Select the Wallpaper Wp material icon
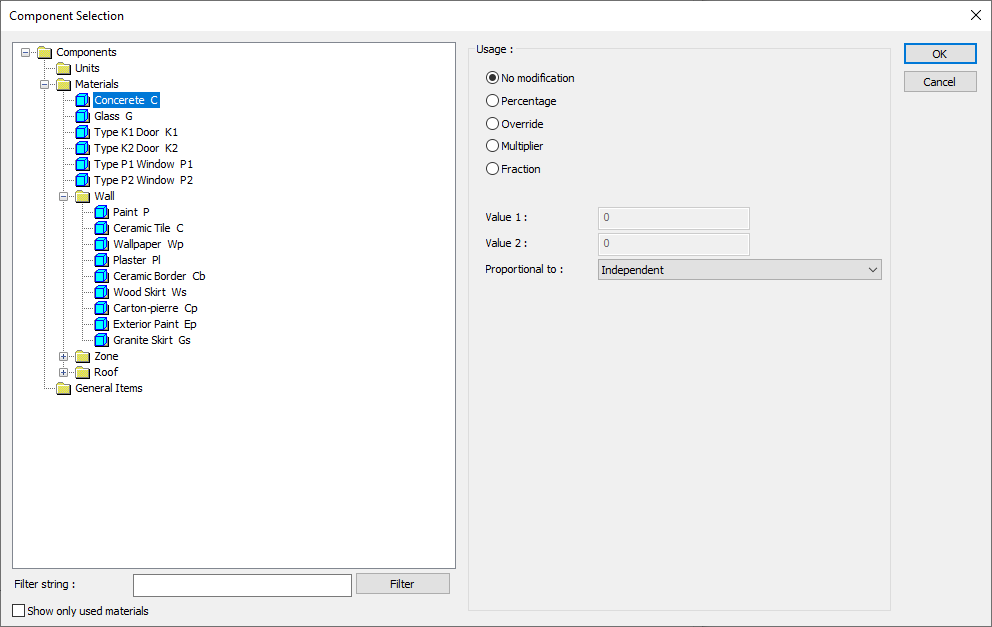The height and width of the screenshot is (627, 992). coord(101,244)
